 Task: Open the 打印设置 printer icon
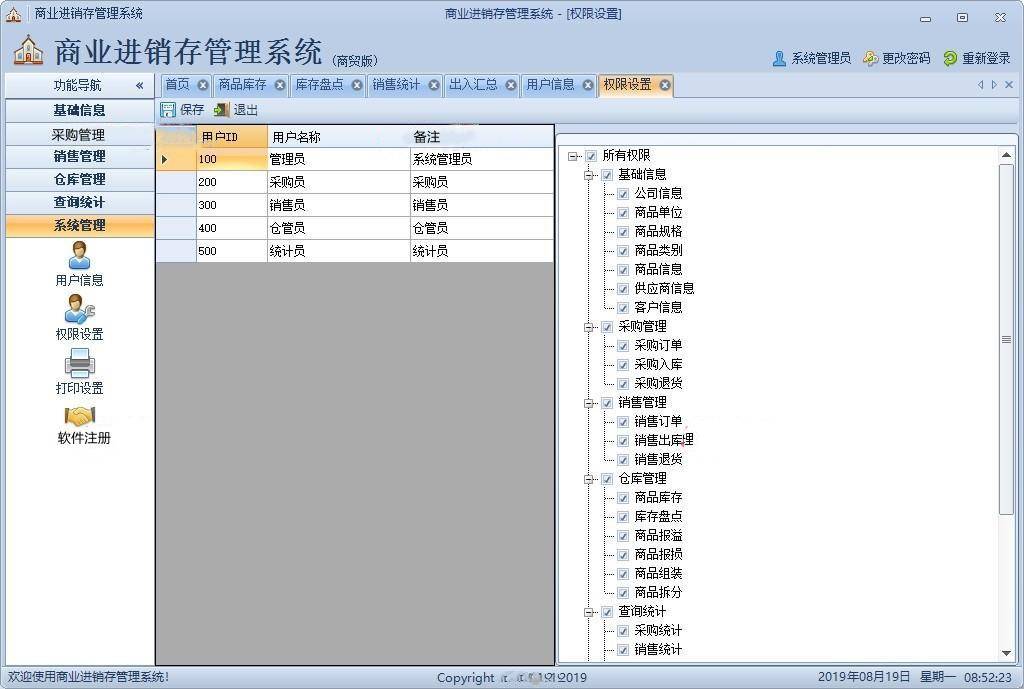79,364
